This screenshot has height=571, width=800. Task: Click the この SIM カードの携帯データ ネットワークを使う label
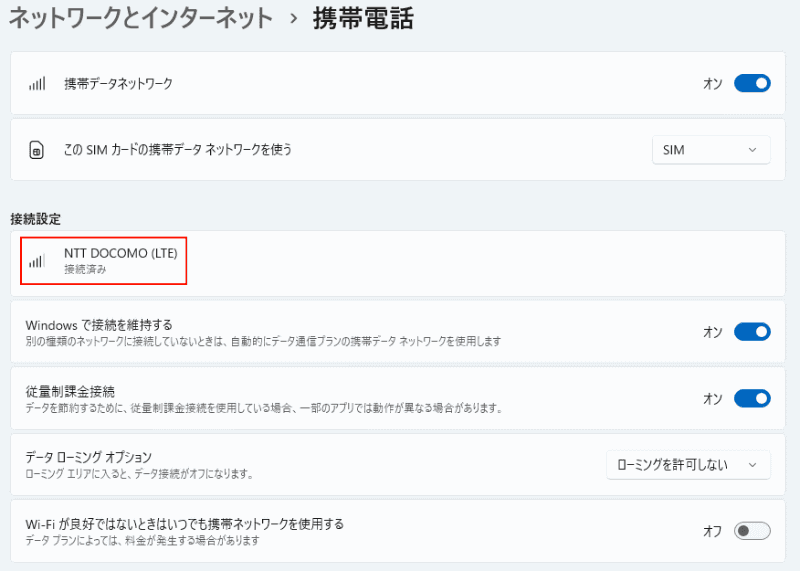tap(178, 150)
